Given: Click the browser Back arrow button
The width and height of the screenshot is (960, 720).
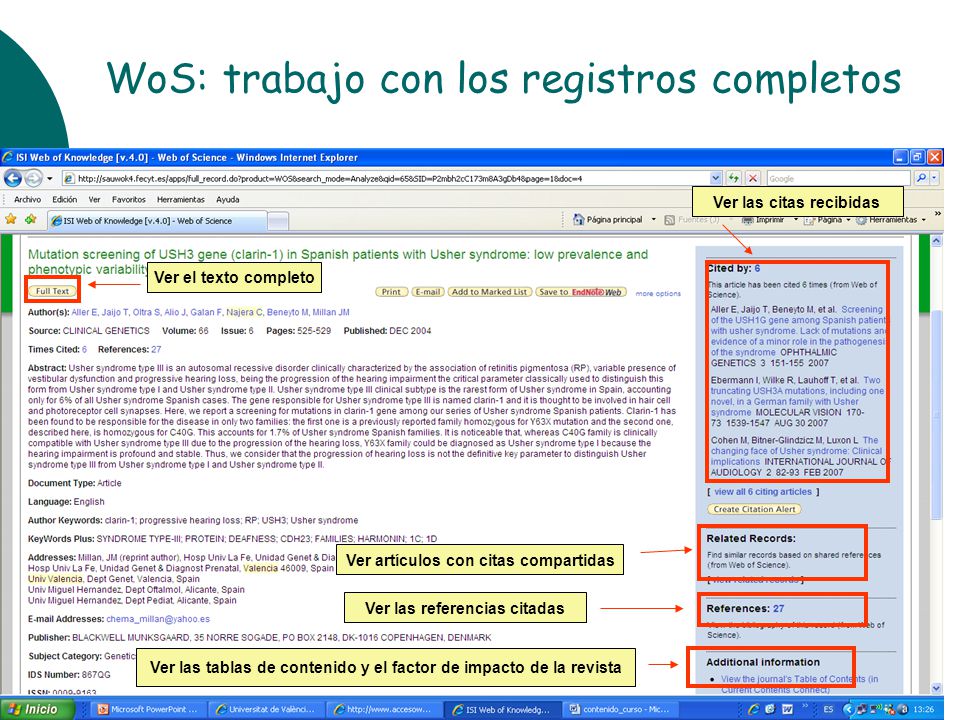Looking at the screenshot, I should [x=13, y=178].
